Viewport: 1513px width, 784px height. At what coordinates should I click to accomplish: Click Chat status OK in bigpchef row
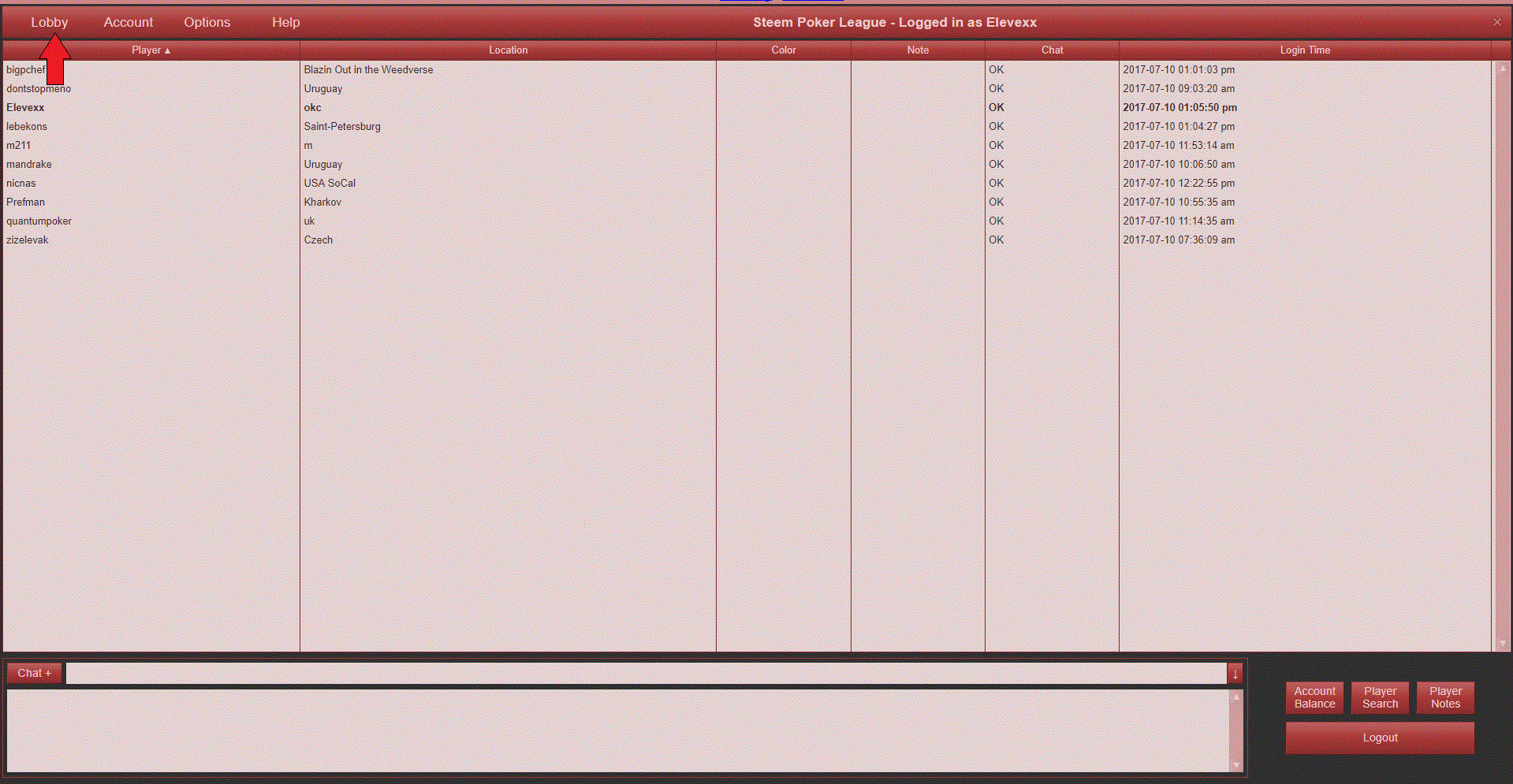click(x=997, y=69)
